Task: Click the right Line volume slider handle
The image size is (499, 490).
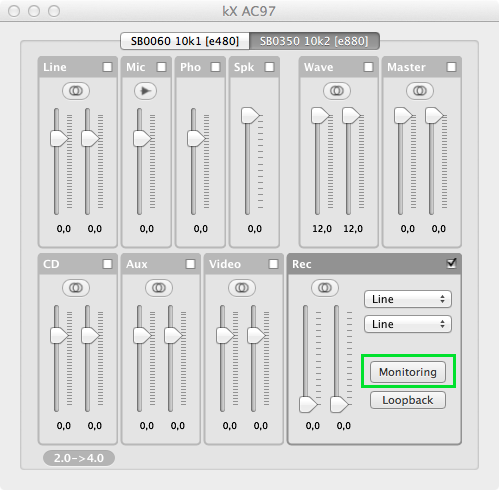Action: [90, 138]
